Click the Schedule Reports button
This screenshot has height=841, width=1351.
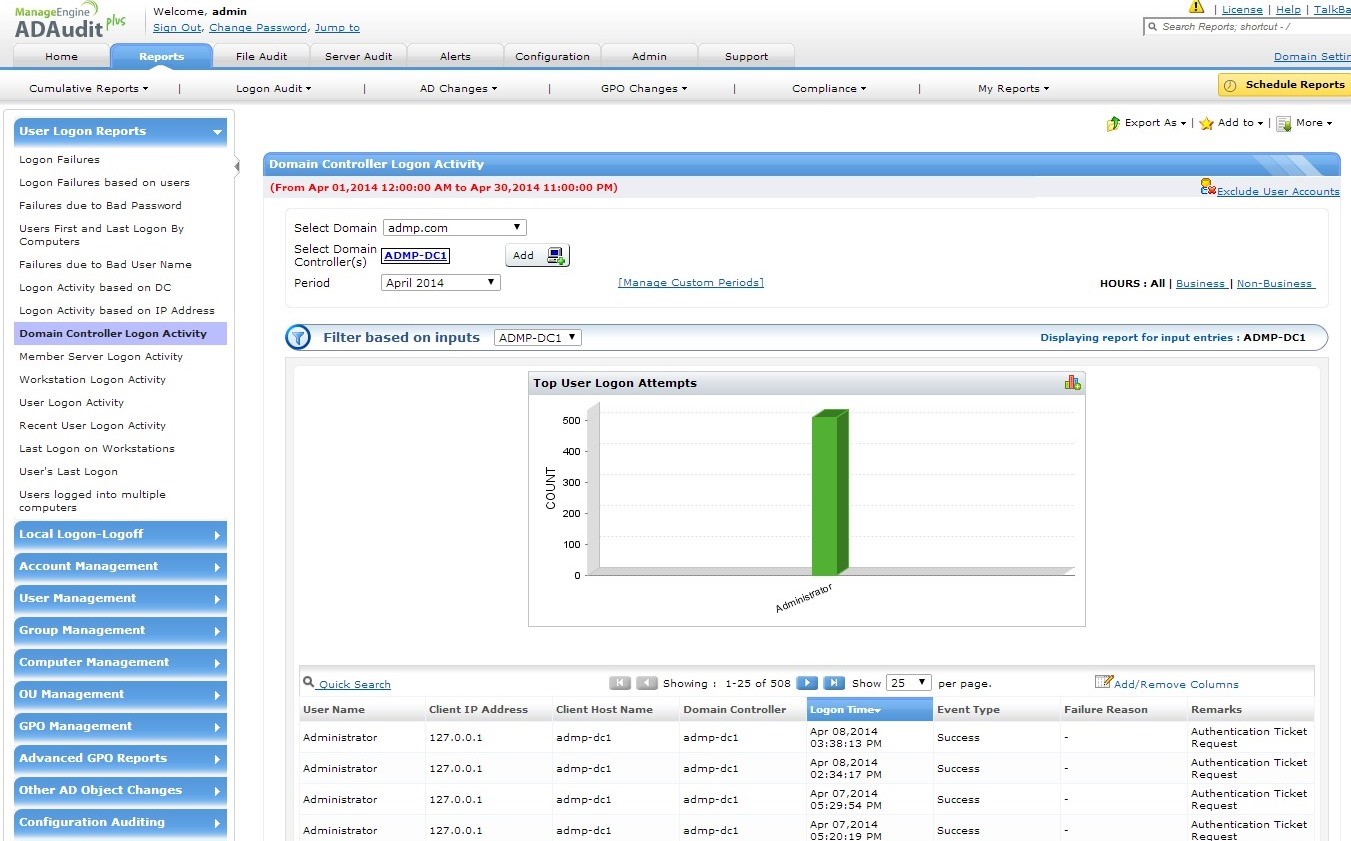tap(1284, 85)
